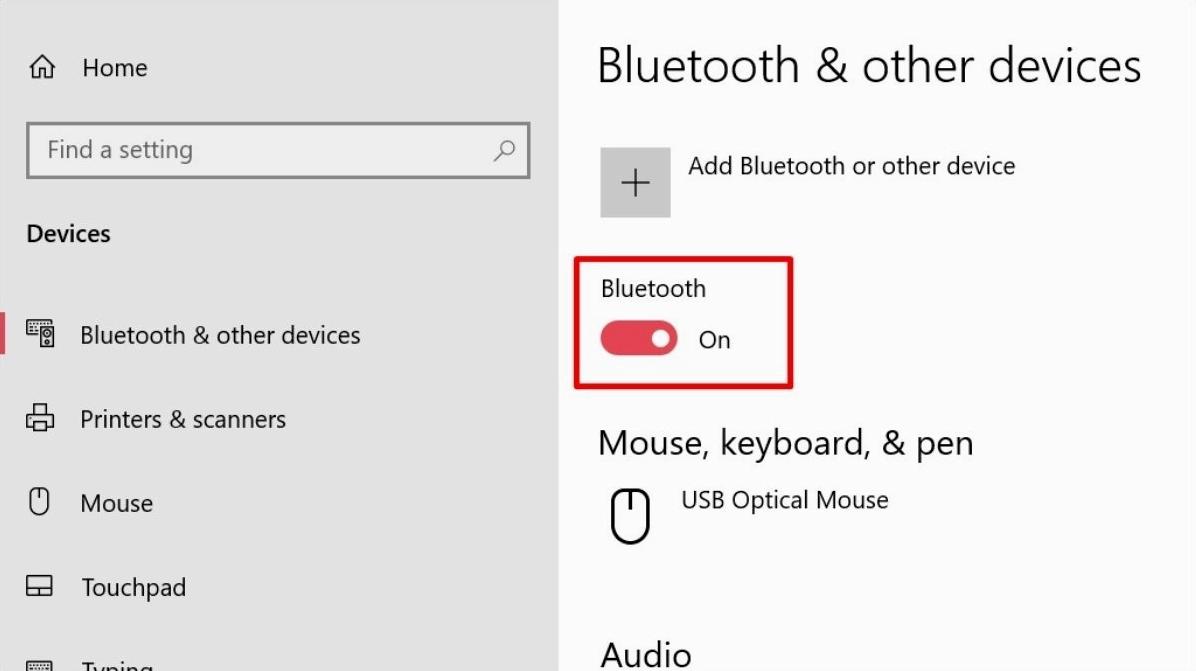
Task: Select the Bluetooth & other devices icon
Action: 42,335
